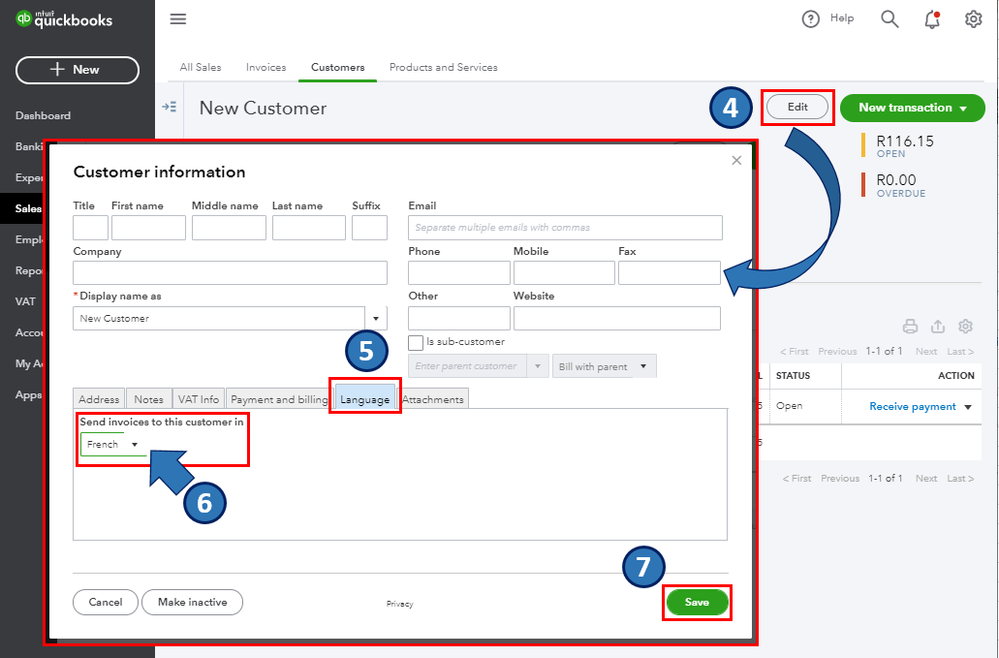The image size is (999, 658).
Task: Open the Bill with parent dropdown
Action: click(x=604, y=366)
